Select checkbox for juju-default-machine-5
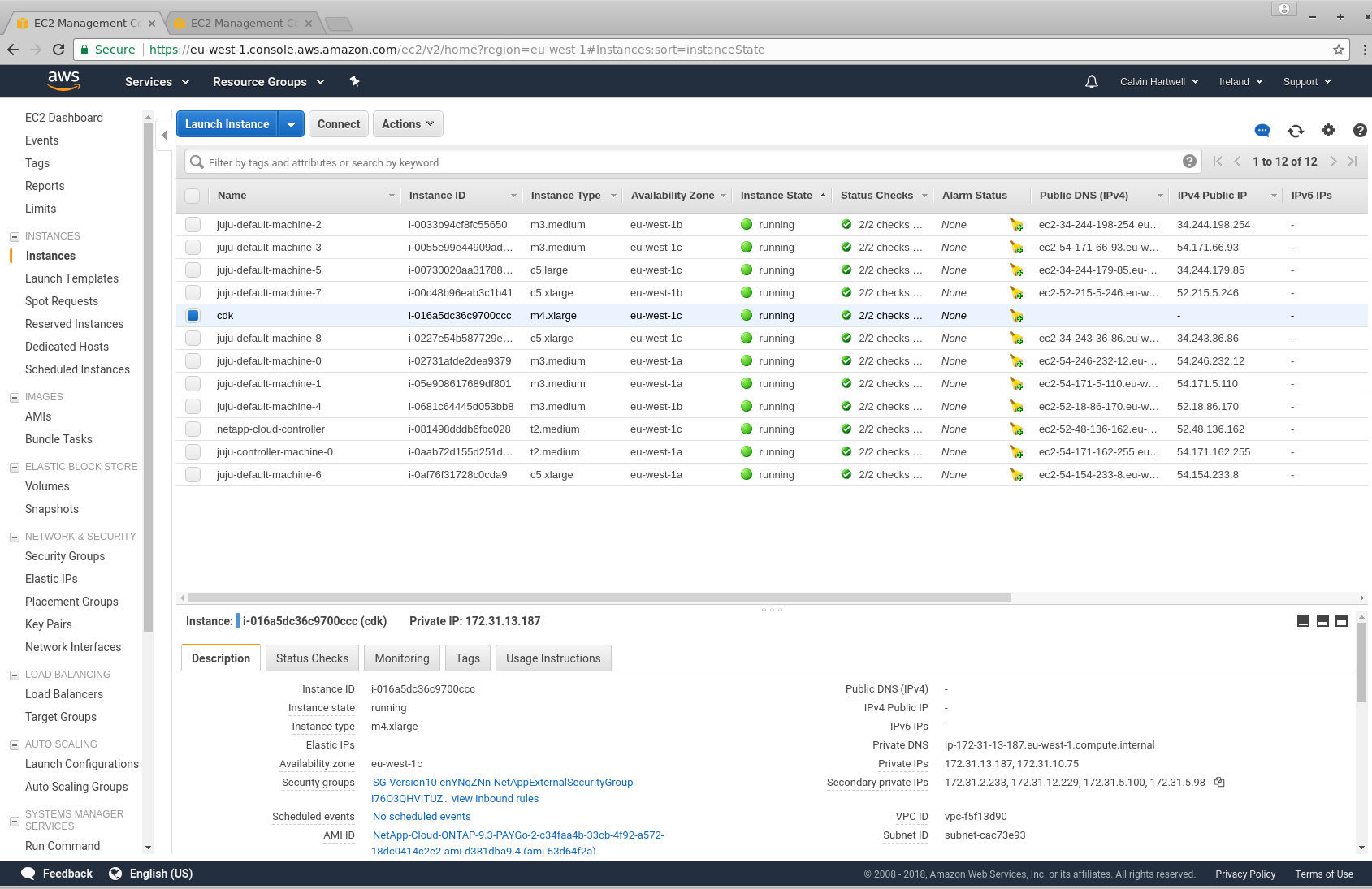Viewport: 1372px width, 889px height. click(193, 270)
